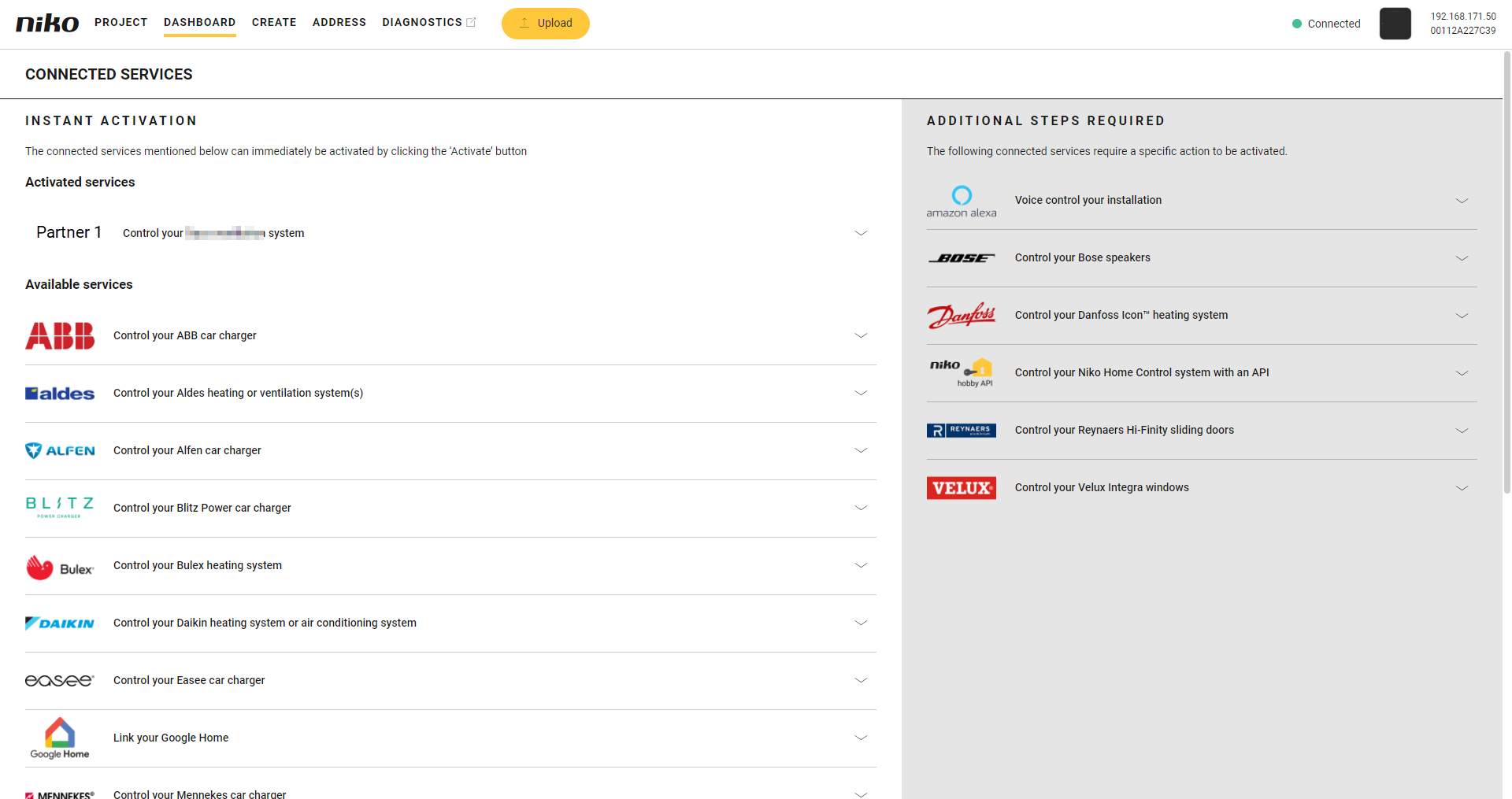Click the Alfen logo
Image resolution: width=1512 pixels, height=799 pixels.
(60, 450)
